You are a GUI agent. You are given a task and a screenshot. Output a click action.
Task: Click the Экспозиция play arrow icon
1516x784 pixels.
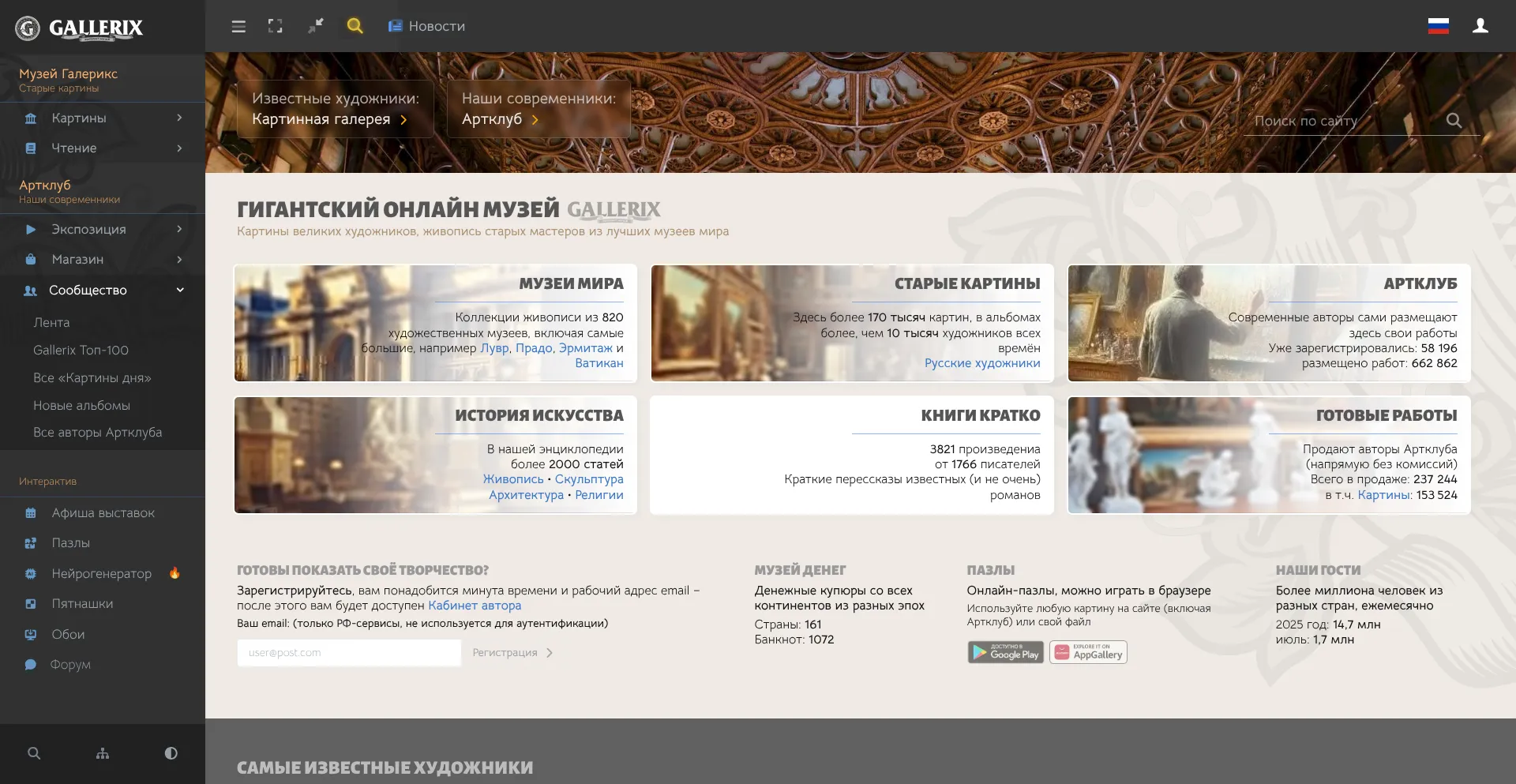click(x=31, y=230)
